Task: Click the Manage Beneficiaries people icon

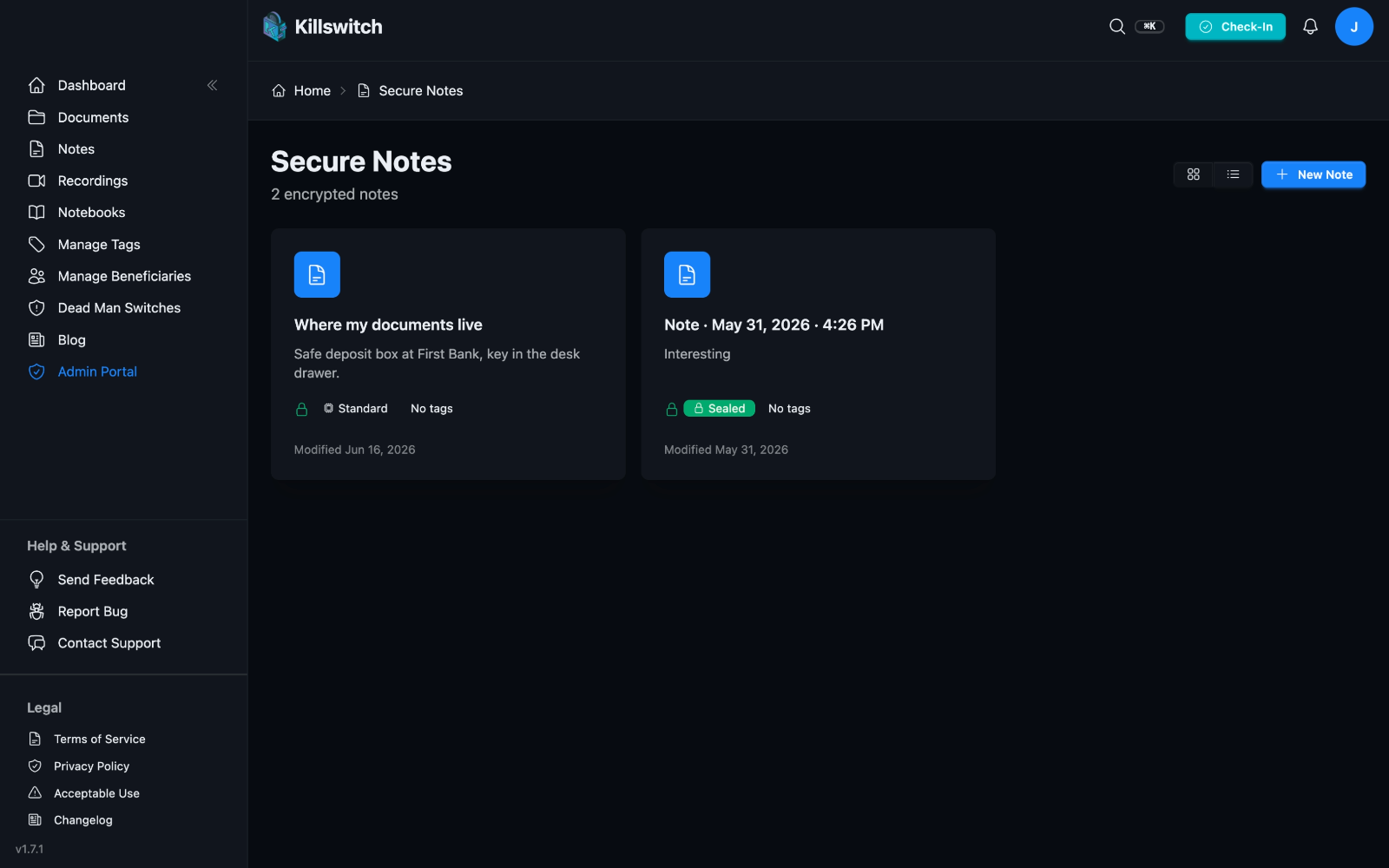Action: [36, 276]
